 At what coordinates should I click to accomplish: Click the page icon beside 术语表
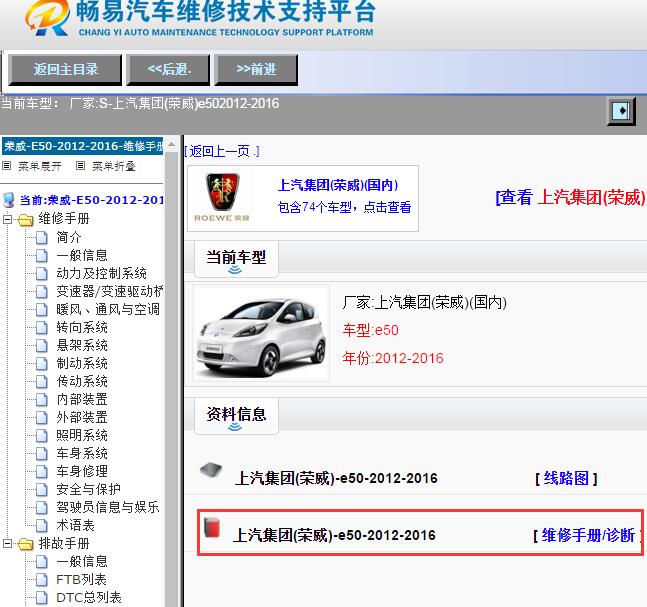42,526
